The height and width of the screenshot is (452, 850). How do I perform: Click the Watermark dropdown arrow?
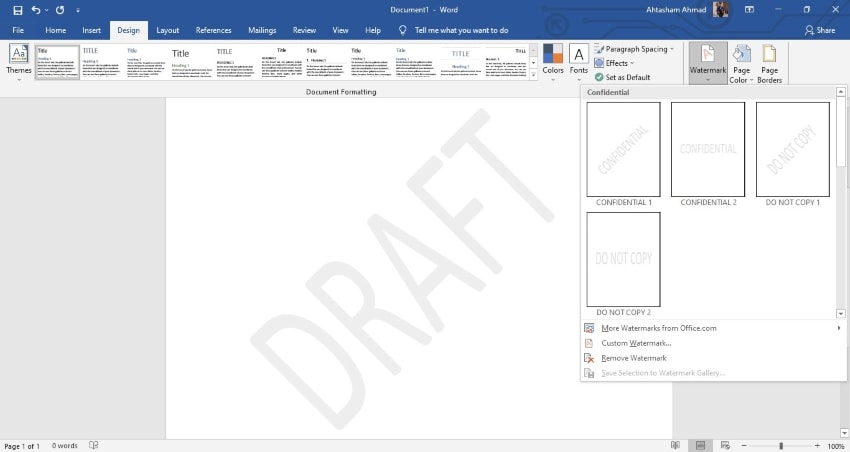point(708,80)
